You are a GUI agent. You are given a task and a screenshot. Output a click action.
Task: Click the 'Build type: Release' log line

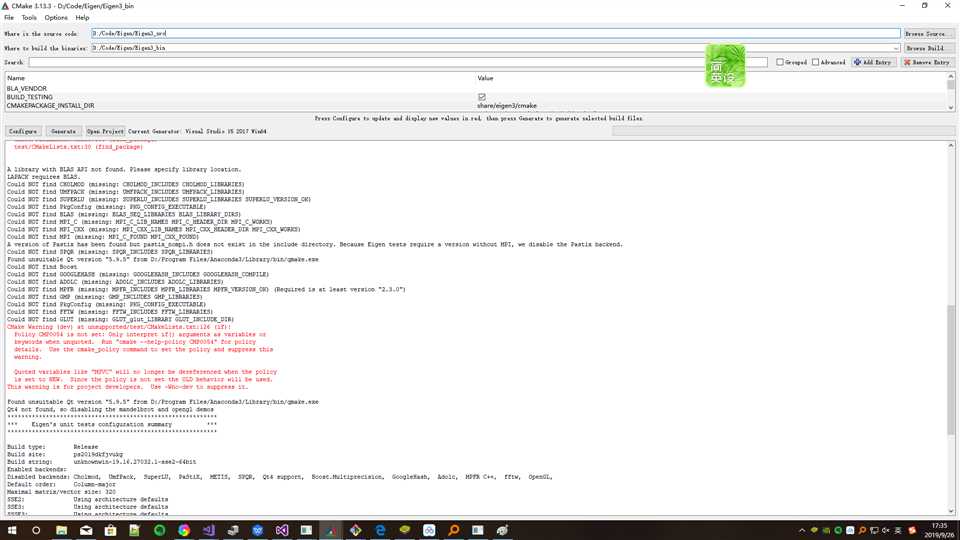(x=53, y=447)
